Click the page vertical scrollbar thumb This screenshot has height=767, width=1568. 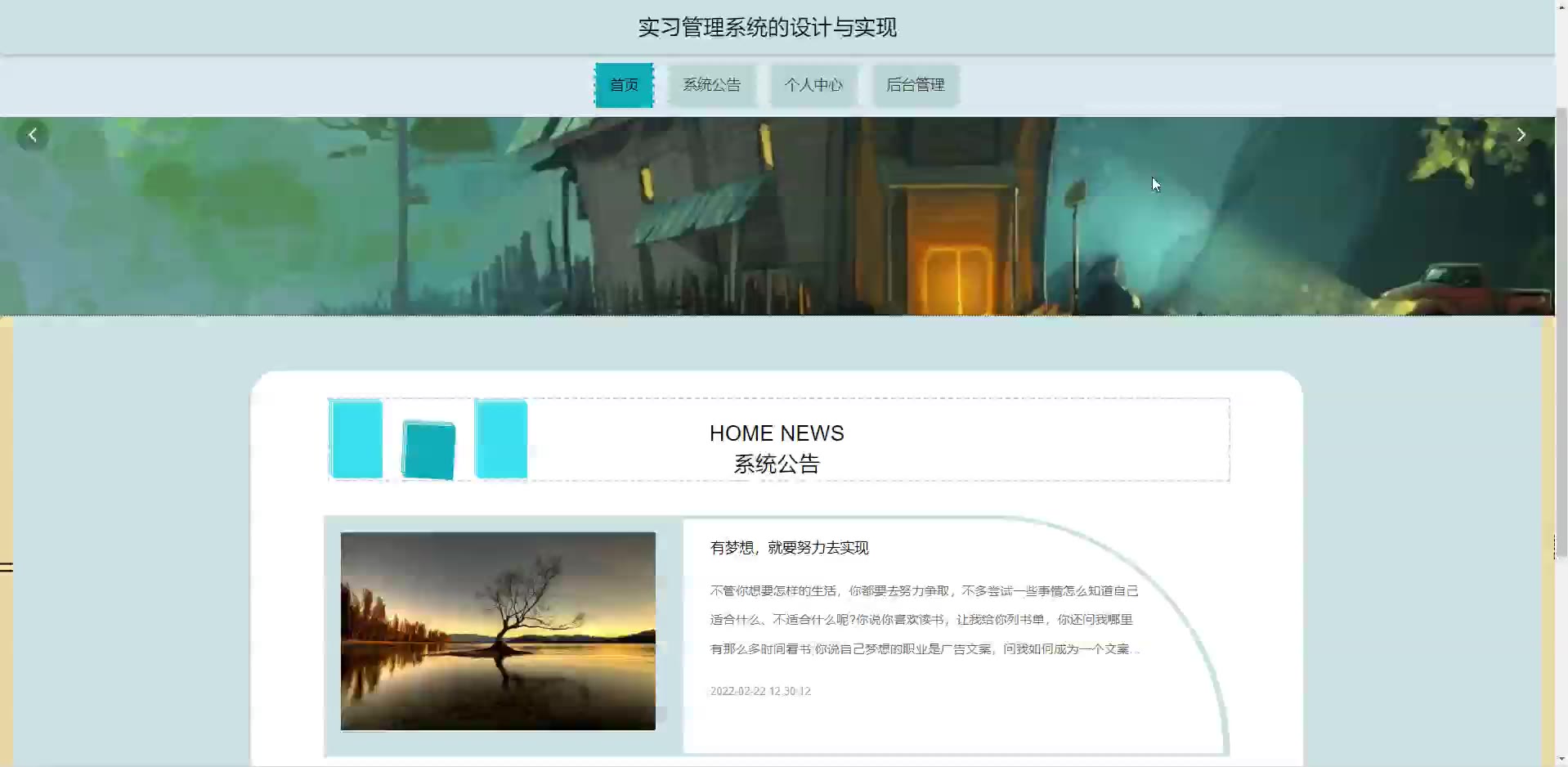1561,331
